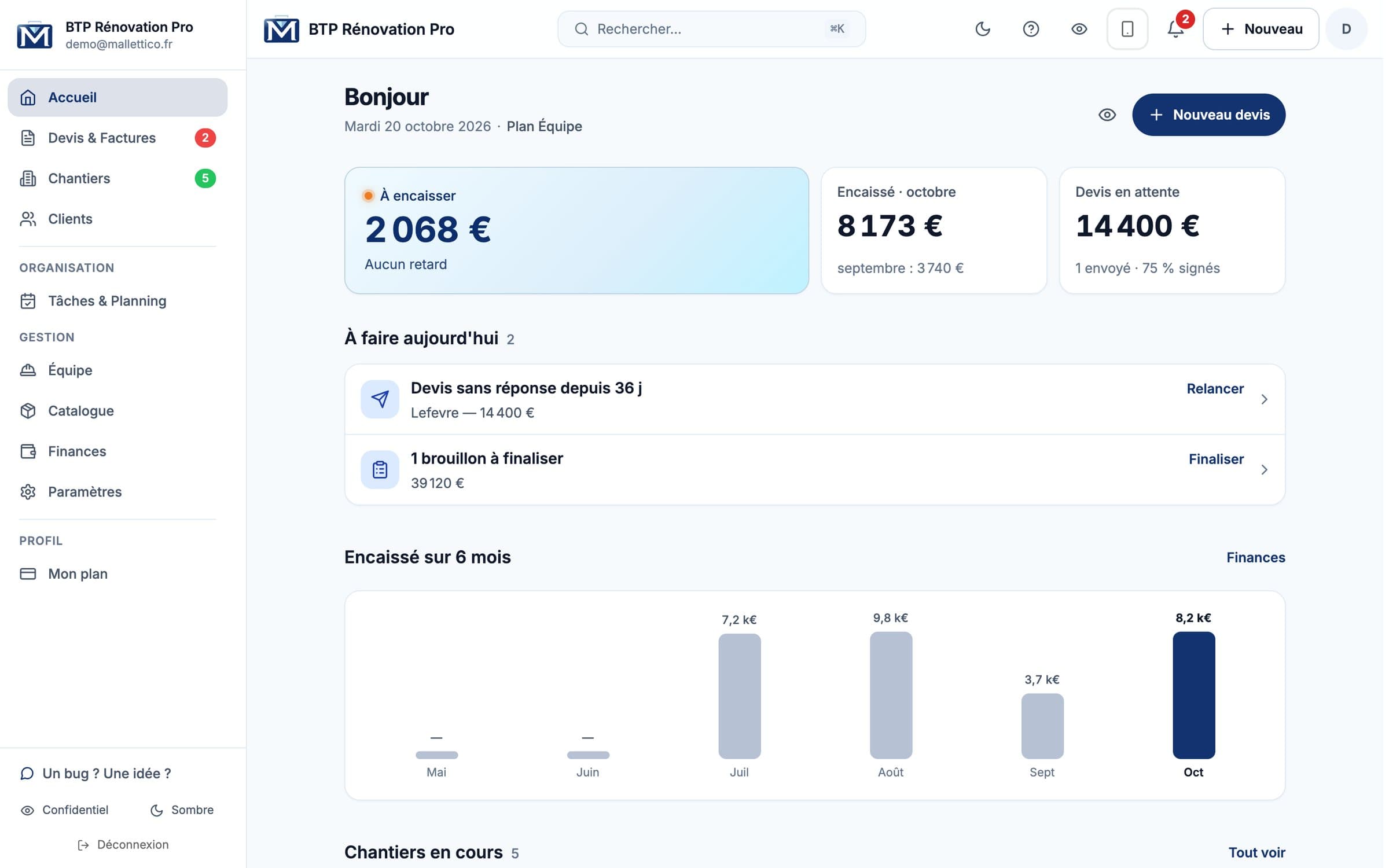1389x868 pixels.
Task: Click the clipboard icon for draft to finalize
Action: (x=380, y=470)
